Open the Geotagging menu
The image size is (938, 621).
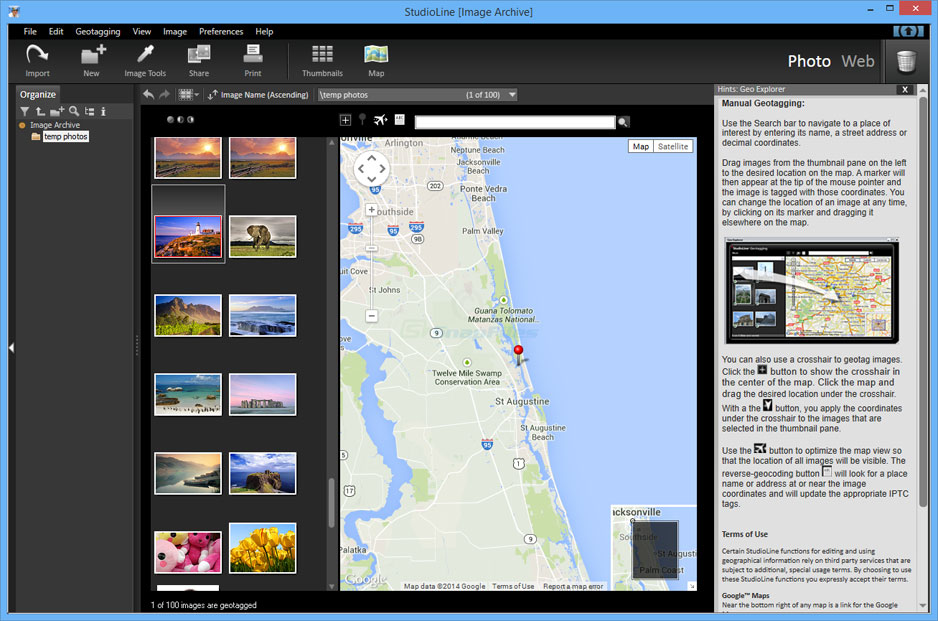pos(98,32)
